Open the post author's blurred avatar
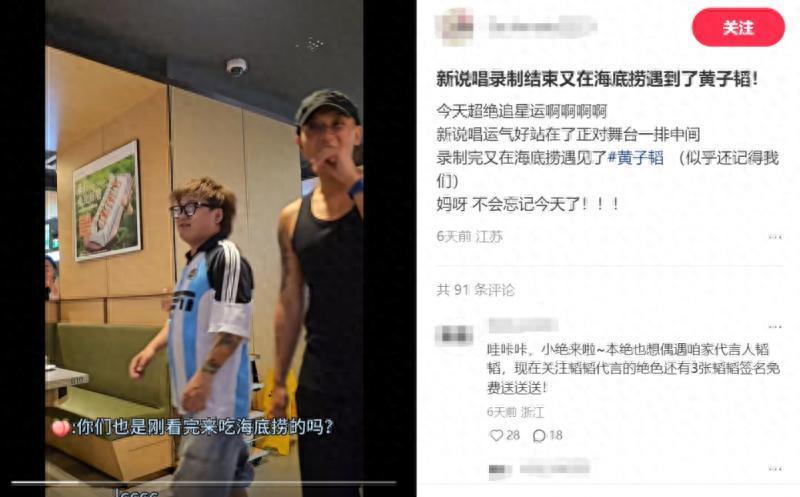This screenshot has height=497, width=800. (x=456, y=27)
